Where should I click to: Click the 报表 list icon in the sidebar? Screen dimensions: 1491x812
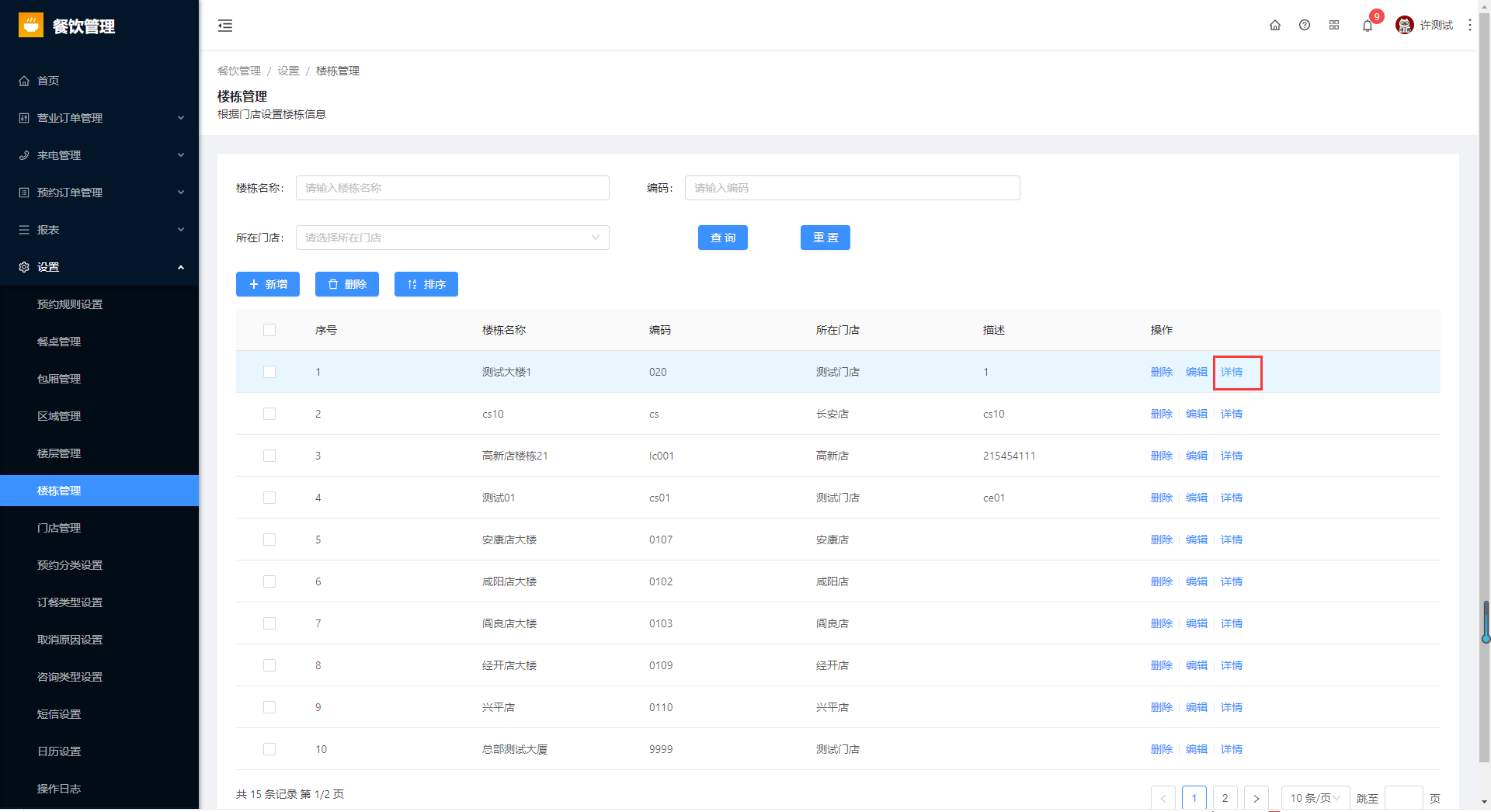24,230
